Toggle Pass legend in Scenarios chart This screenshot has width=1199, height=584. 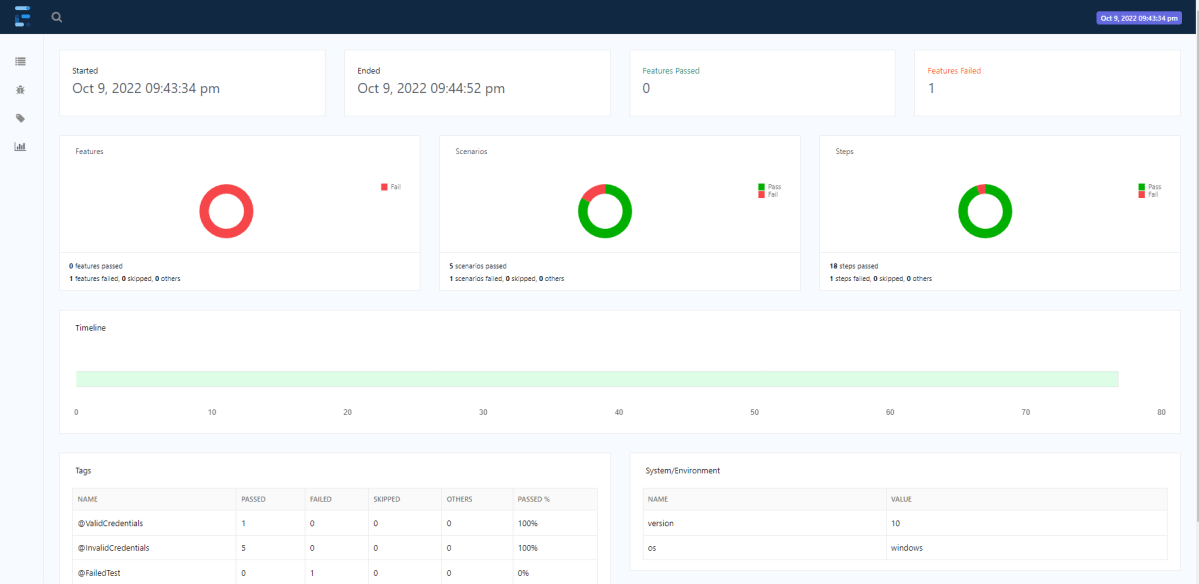coord(768,187)
